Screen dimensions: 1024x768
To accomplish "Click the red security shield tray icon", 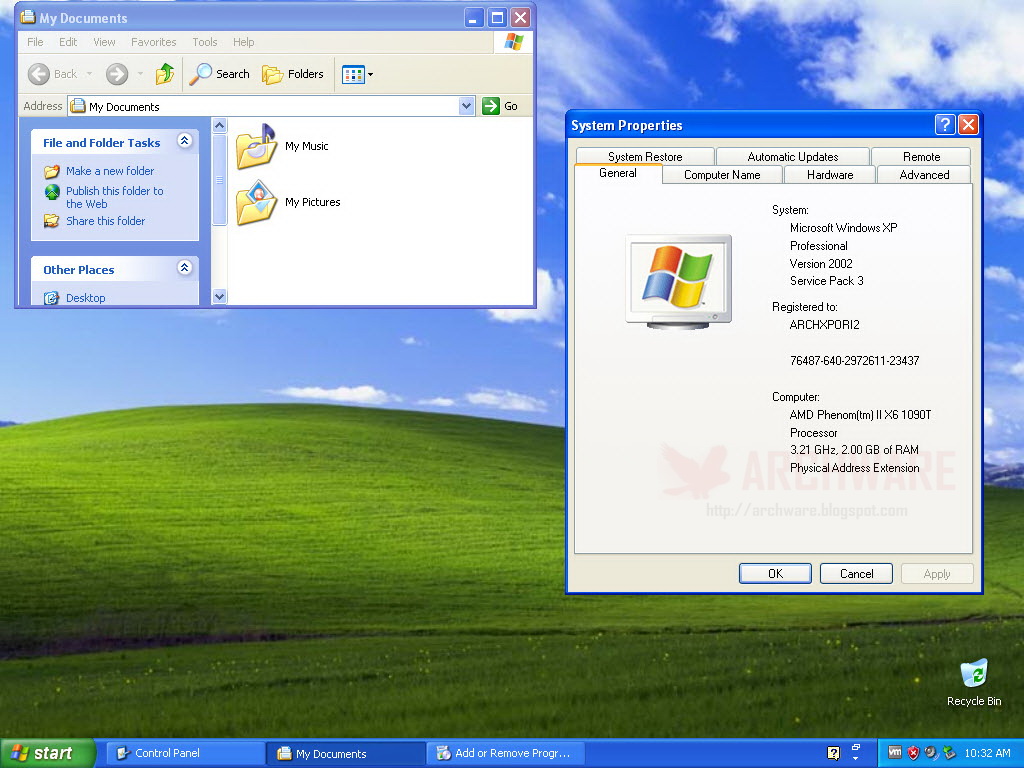I will point(913,753).
